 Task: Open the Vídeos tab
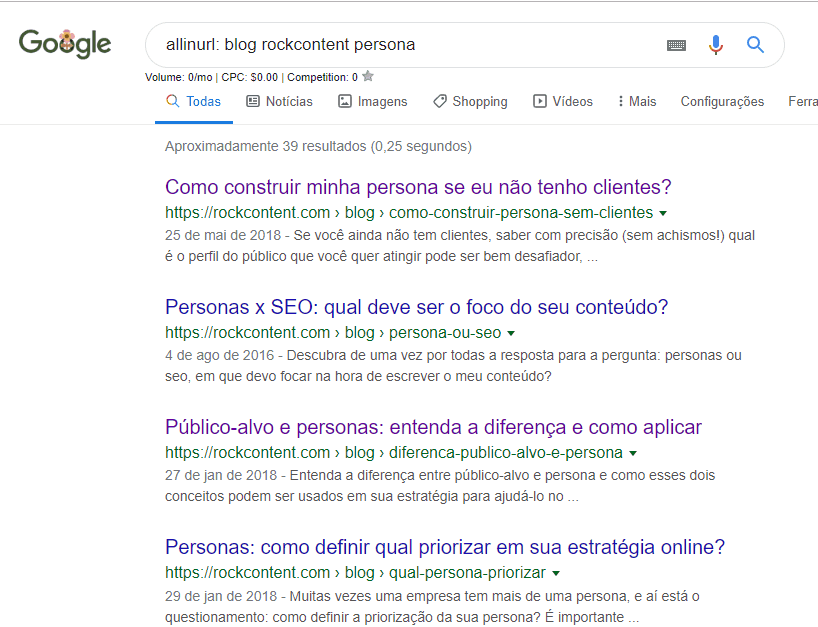point(563,101)
